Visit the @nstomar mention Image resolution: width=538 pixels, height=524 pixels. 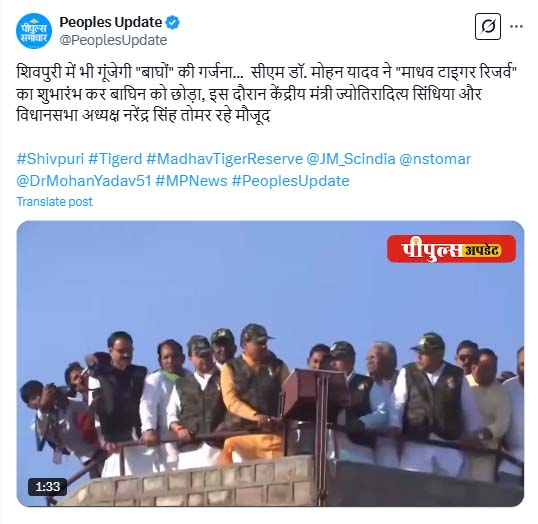[435, 159]
